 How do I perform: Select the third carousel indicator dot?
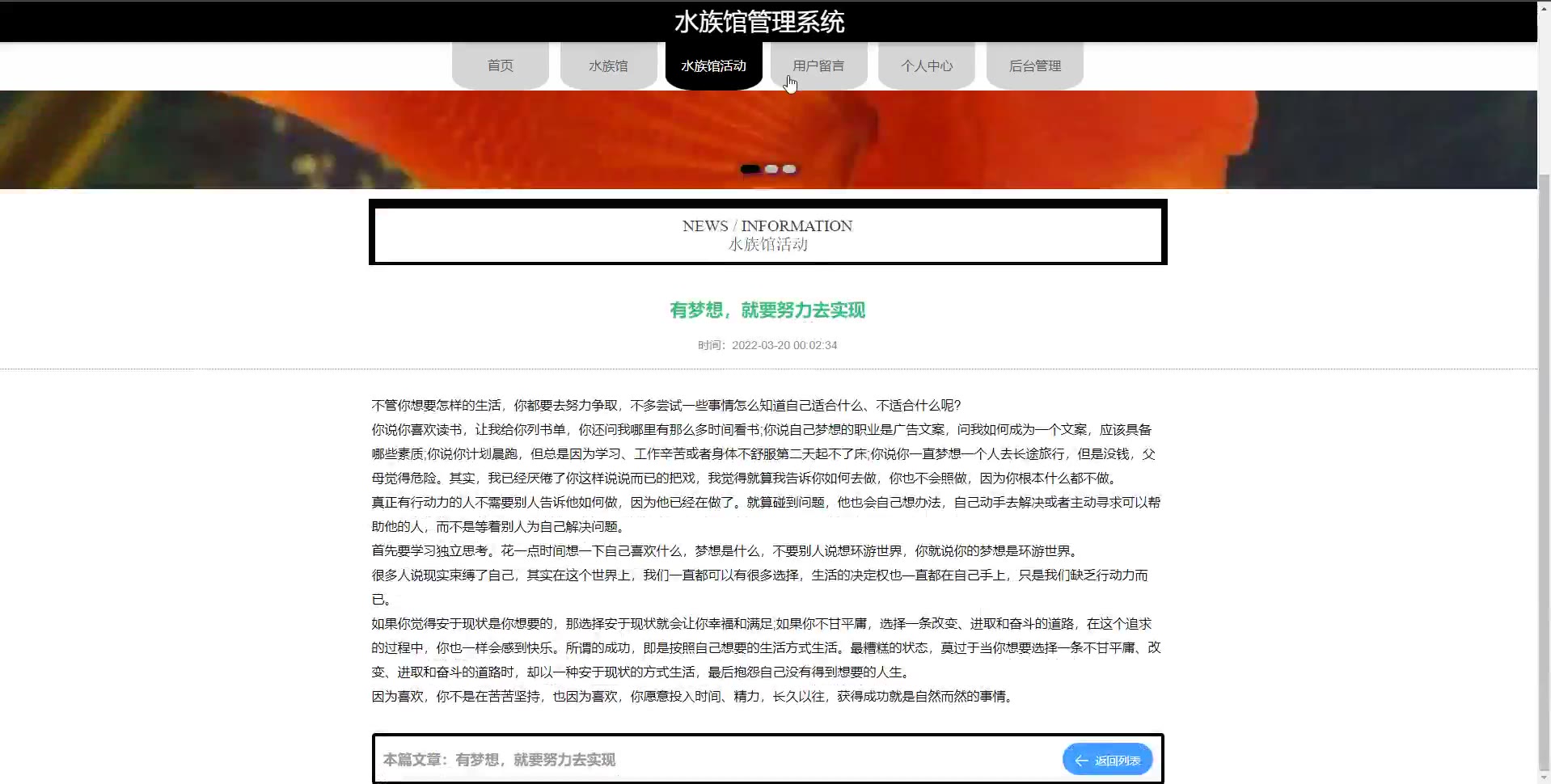click(x=789, y=169)
